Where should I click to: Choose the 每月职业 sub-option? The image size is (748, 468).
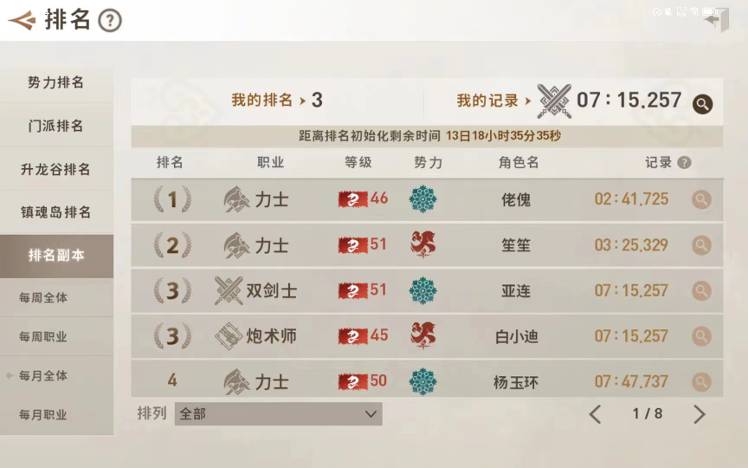[x=43, y=414]
